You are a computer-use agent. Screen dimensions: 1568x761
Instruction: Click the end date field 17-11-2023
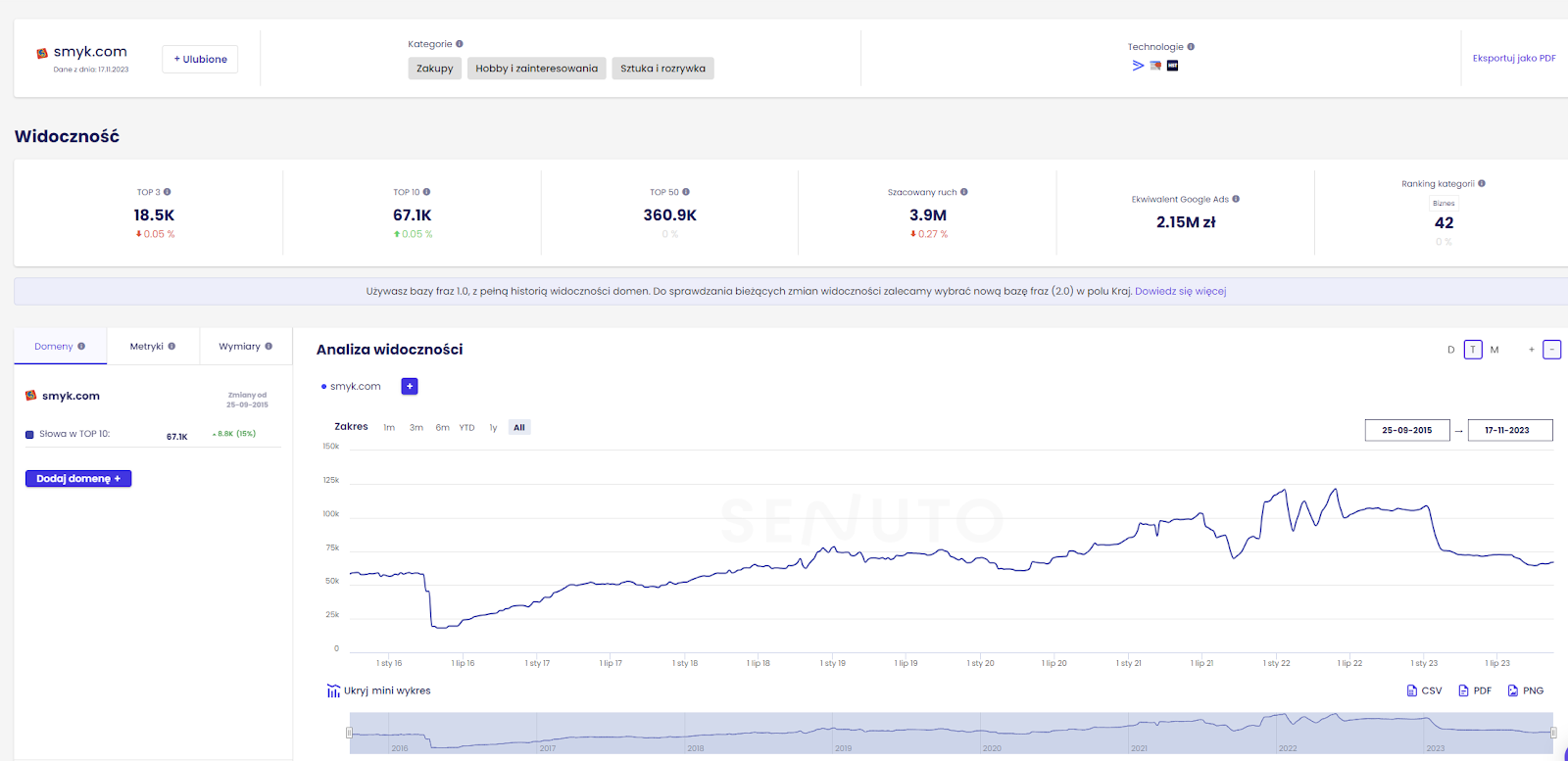click(1510, 430)
